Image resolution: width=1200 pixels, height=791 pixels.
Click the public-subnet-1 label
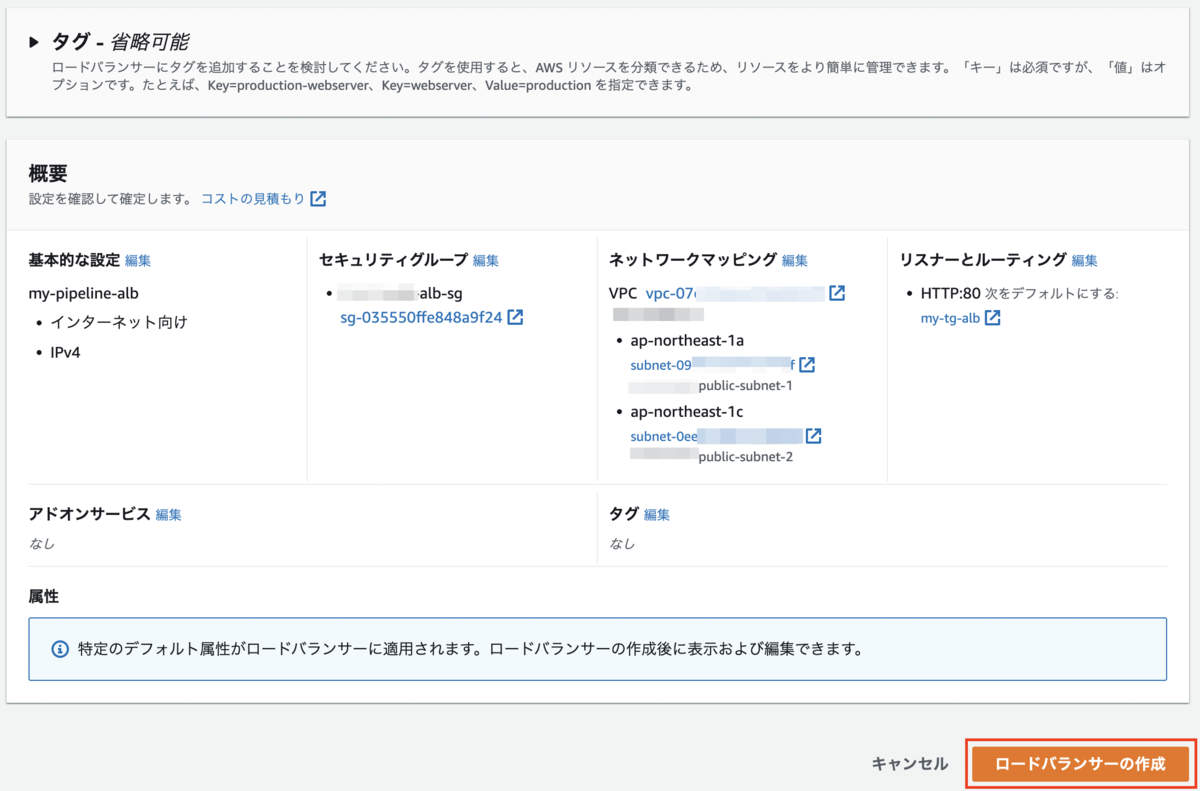(745, 386)
